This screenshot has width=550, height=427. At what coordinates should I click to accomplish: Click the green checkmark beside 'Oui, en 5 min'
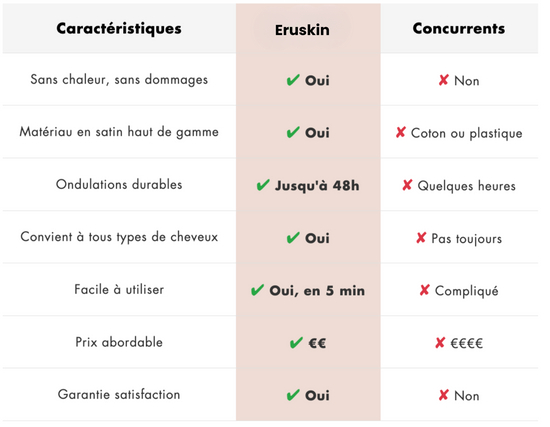257,290
